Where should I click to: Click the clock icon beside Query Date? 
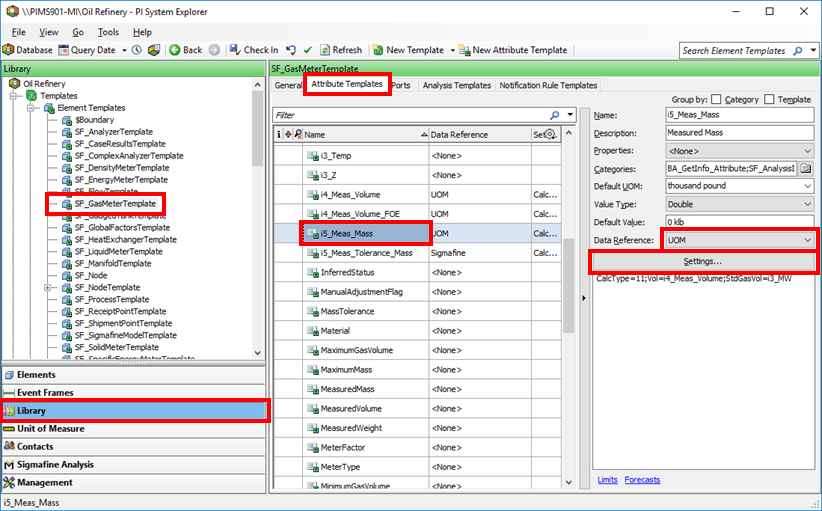point(136,50)
